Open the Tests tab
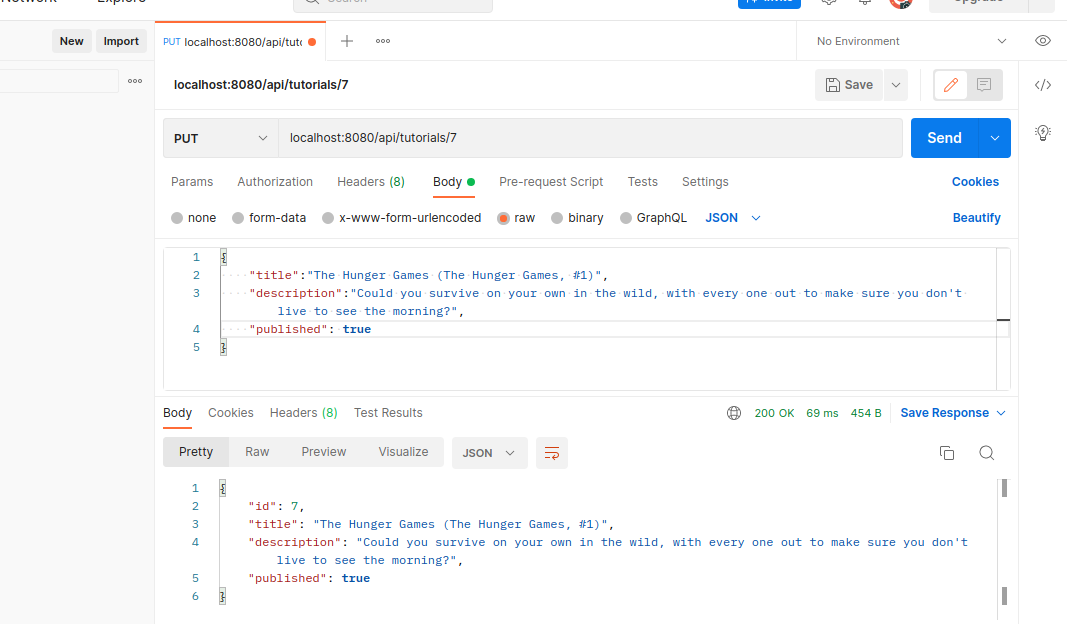Screen dimensions: 1067x624 642,182
